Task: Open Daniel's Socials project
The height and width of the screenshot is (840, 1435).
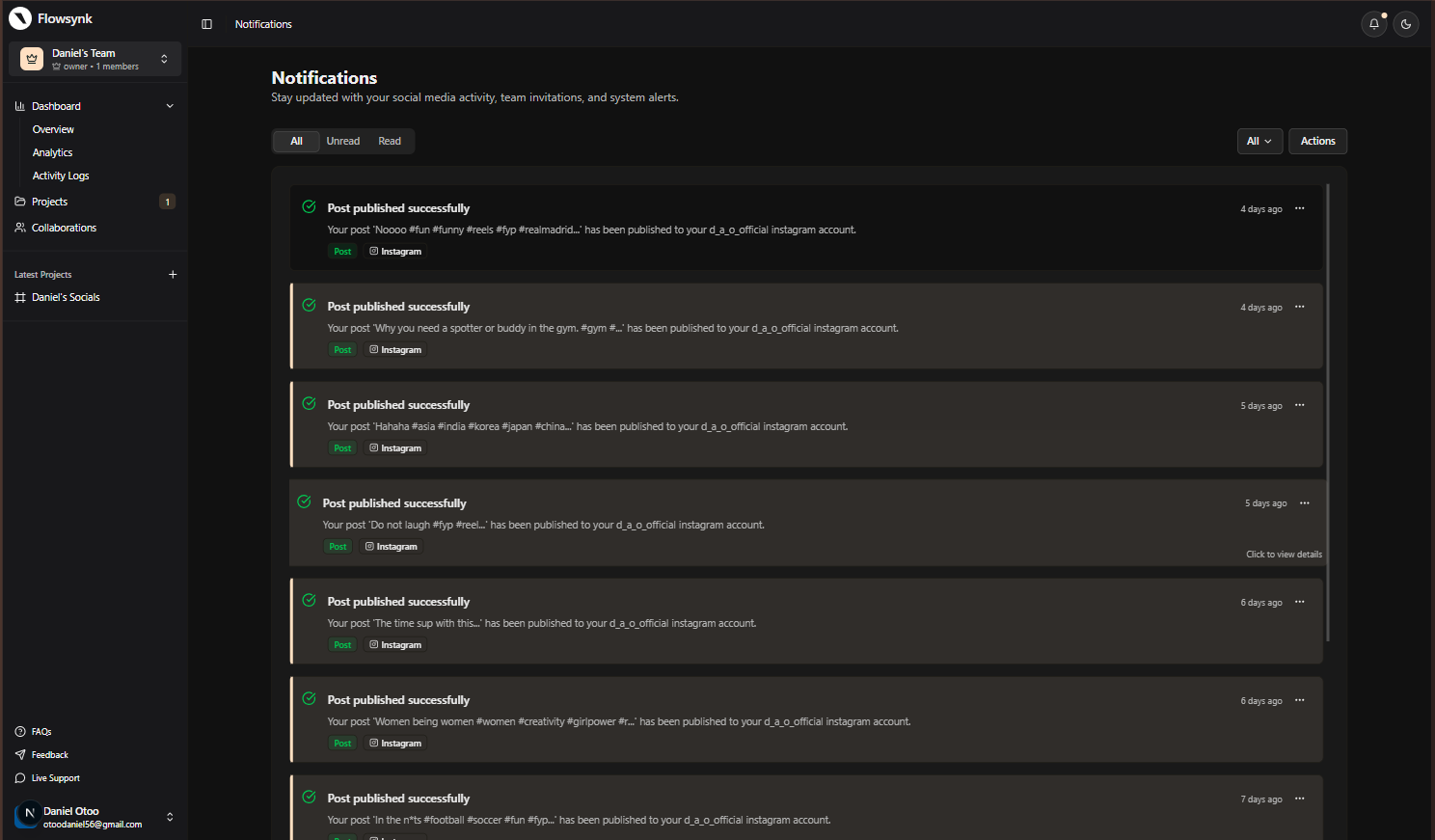Action: point(66,296)
